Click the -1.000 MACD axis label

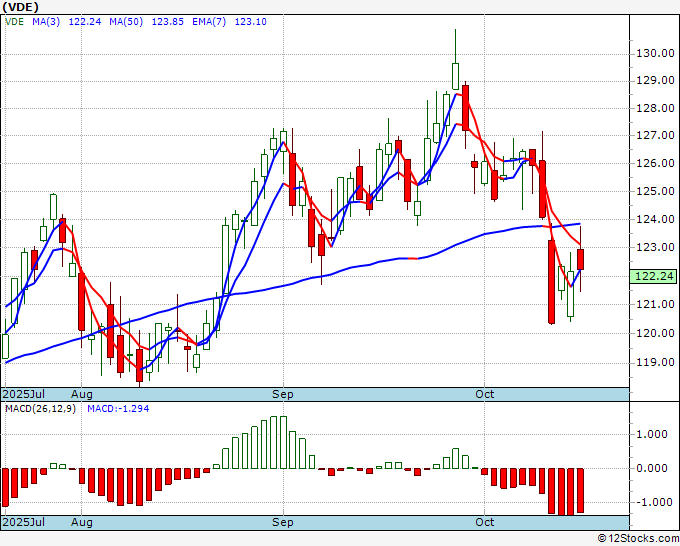click(654, 502)
